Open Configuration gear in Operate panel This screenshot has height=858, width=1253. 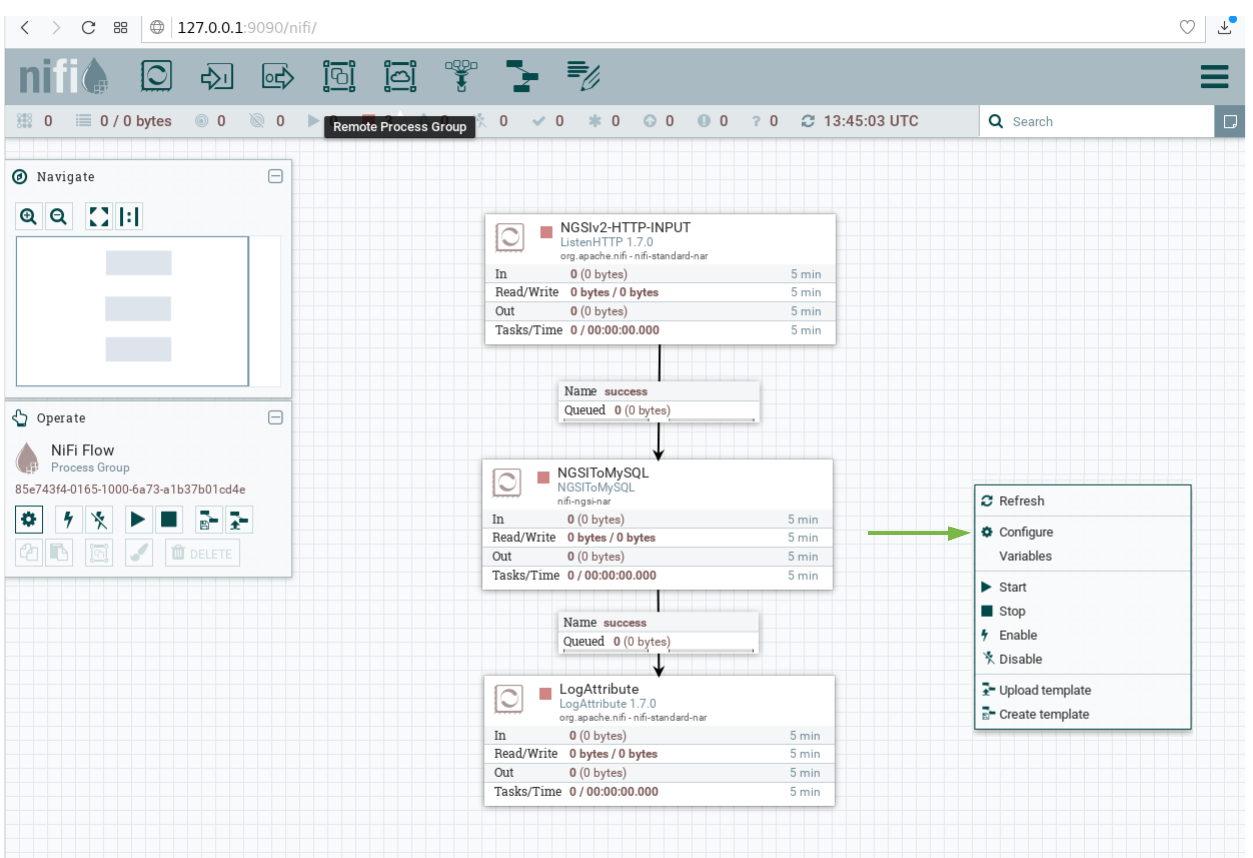click(x=29, y=520)
